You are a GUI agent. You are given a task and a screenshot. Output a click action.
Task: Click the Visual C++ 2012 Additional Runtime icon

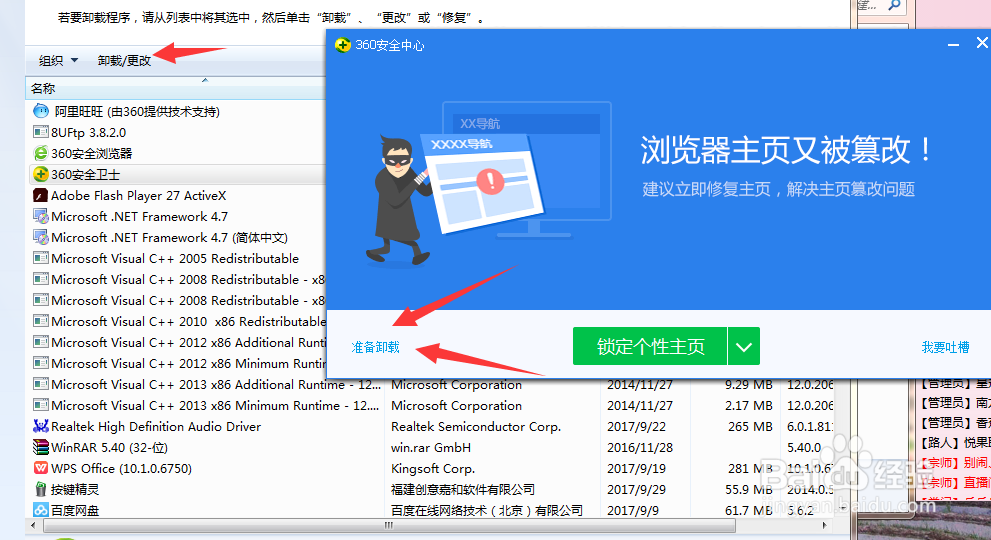(x=41, y=342)
